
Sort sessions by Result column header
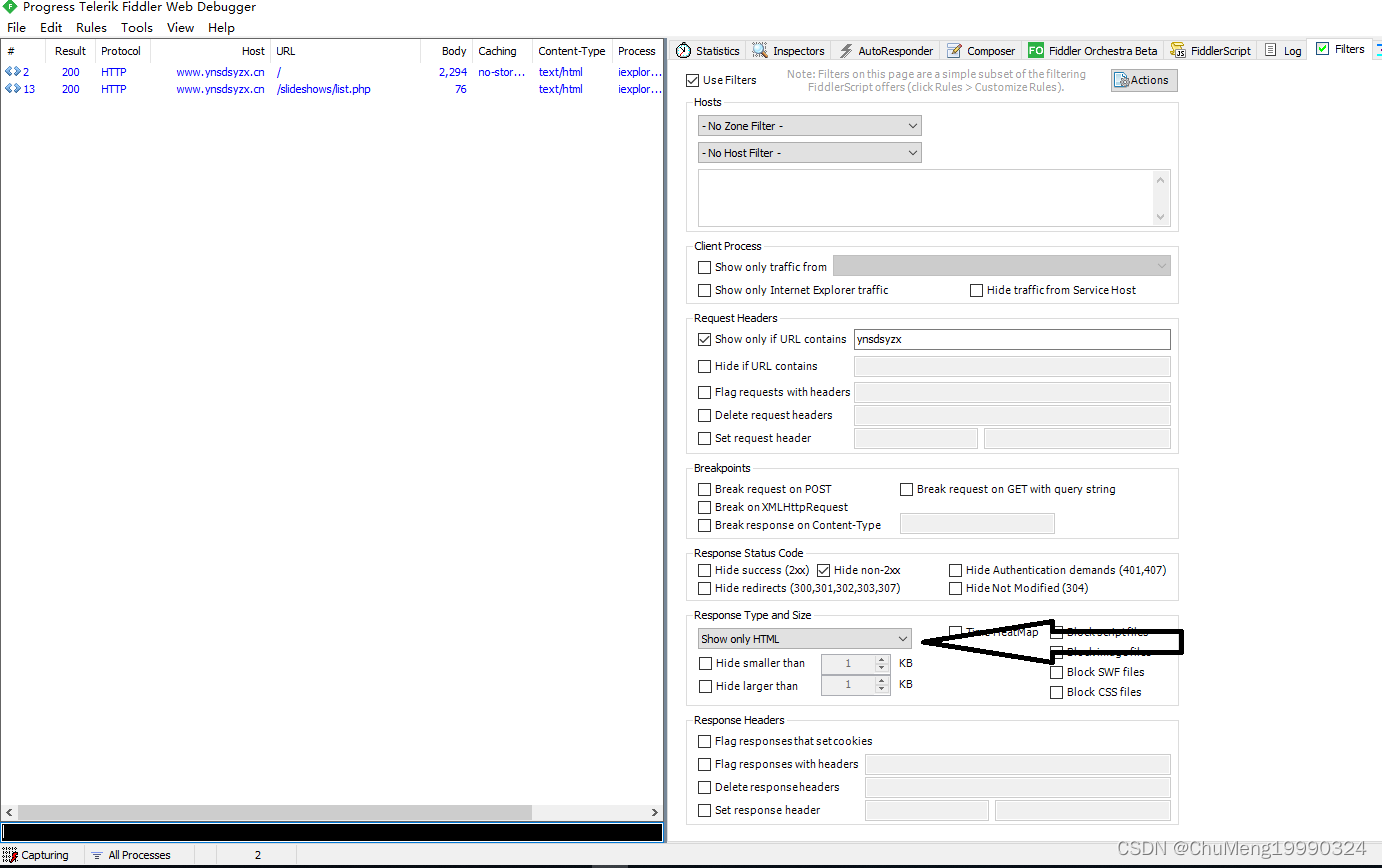(x=70, y=51)
